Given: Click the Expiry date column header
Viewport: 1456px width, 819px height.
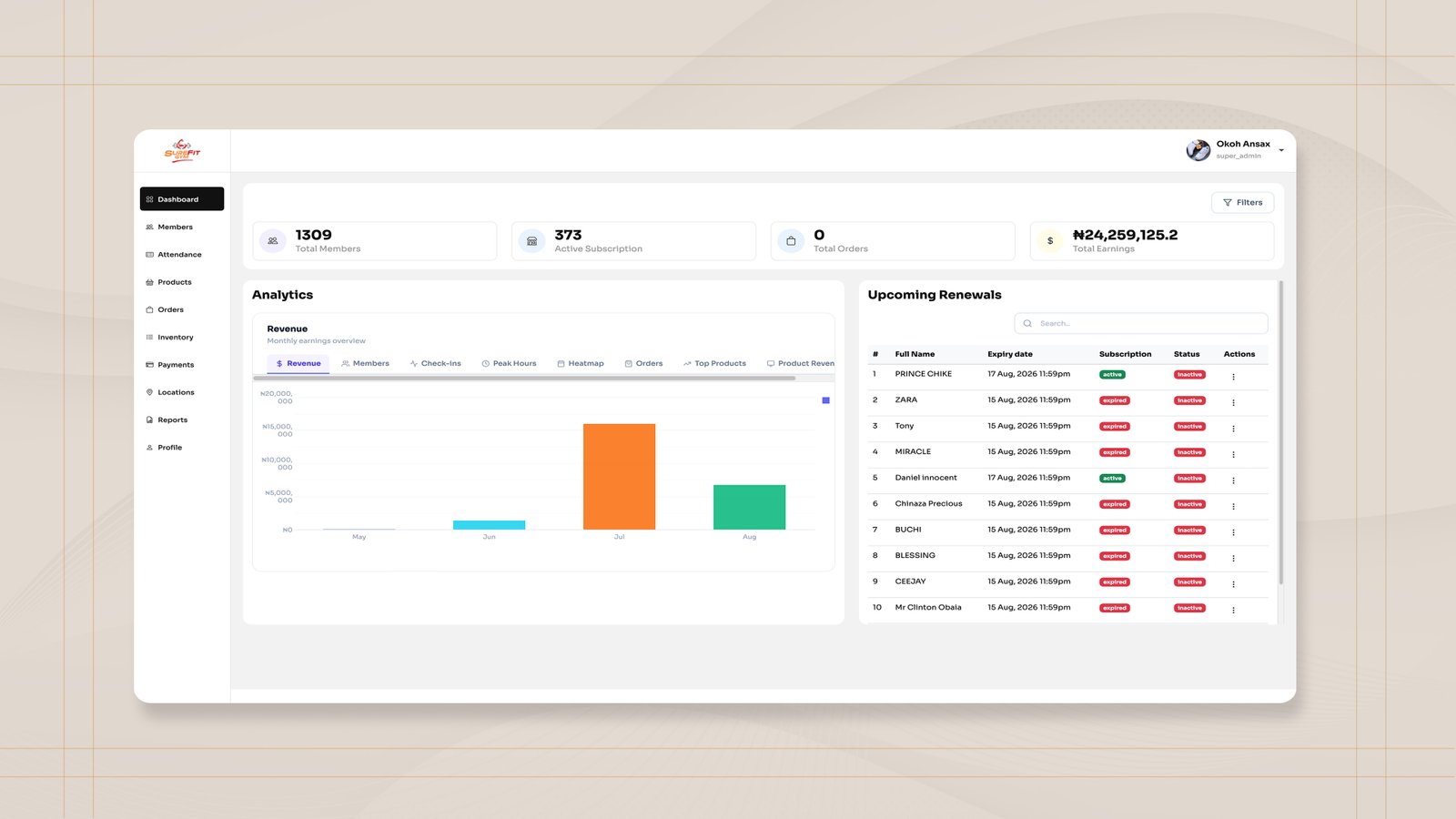Looking at the screenshot, I should 1010,354.
